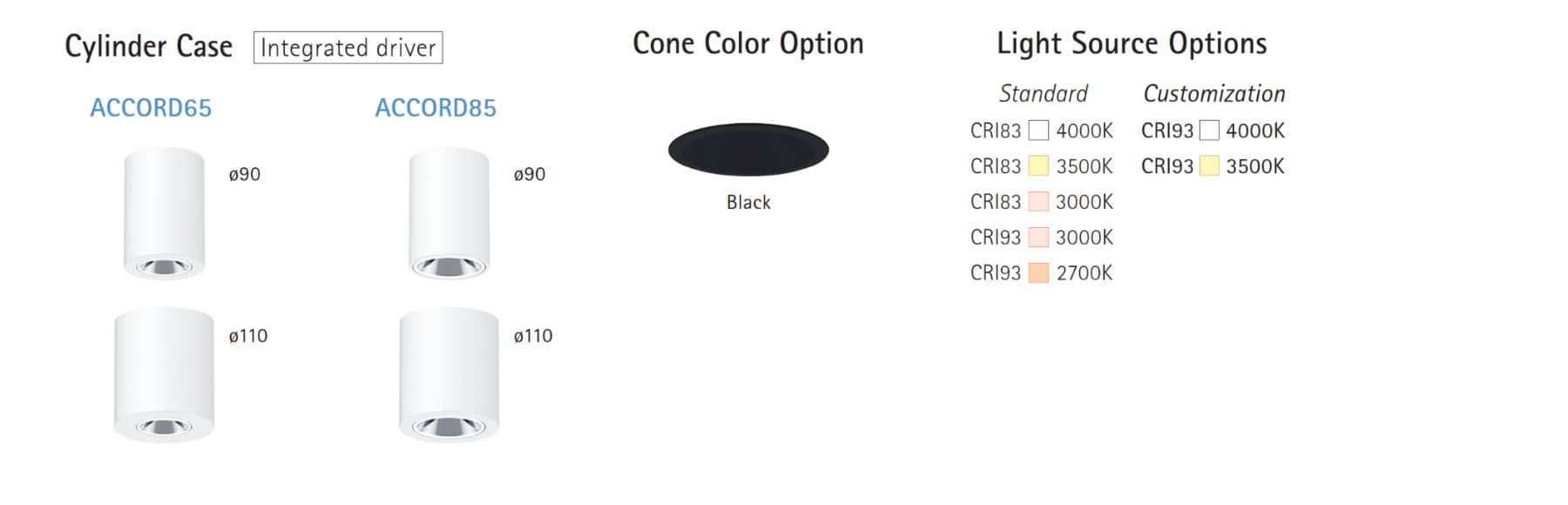This screenshot has width=1568, height=505.
Task: Pick the customization CRI93 3500K swatch
Action: [1209, 166]
